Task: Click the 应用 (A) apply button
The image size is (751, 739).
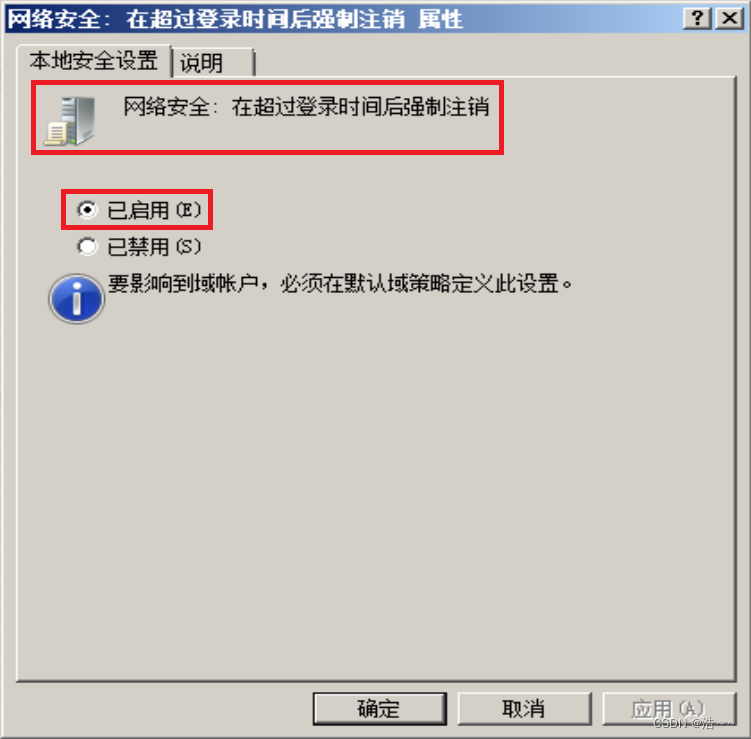Action: pyautogui.click(x=669, y=708)
